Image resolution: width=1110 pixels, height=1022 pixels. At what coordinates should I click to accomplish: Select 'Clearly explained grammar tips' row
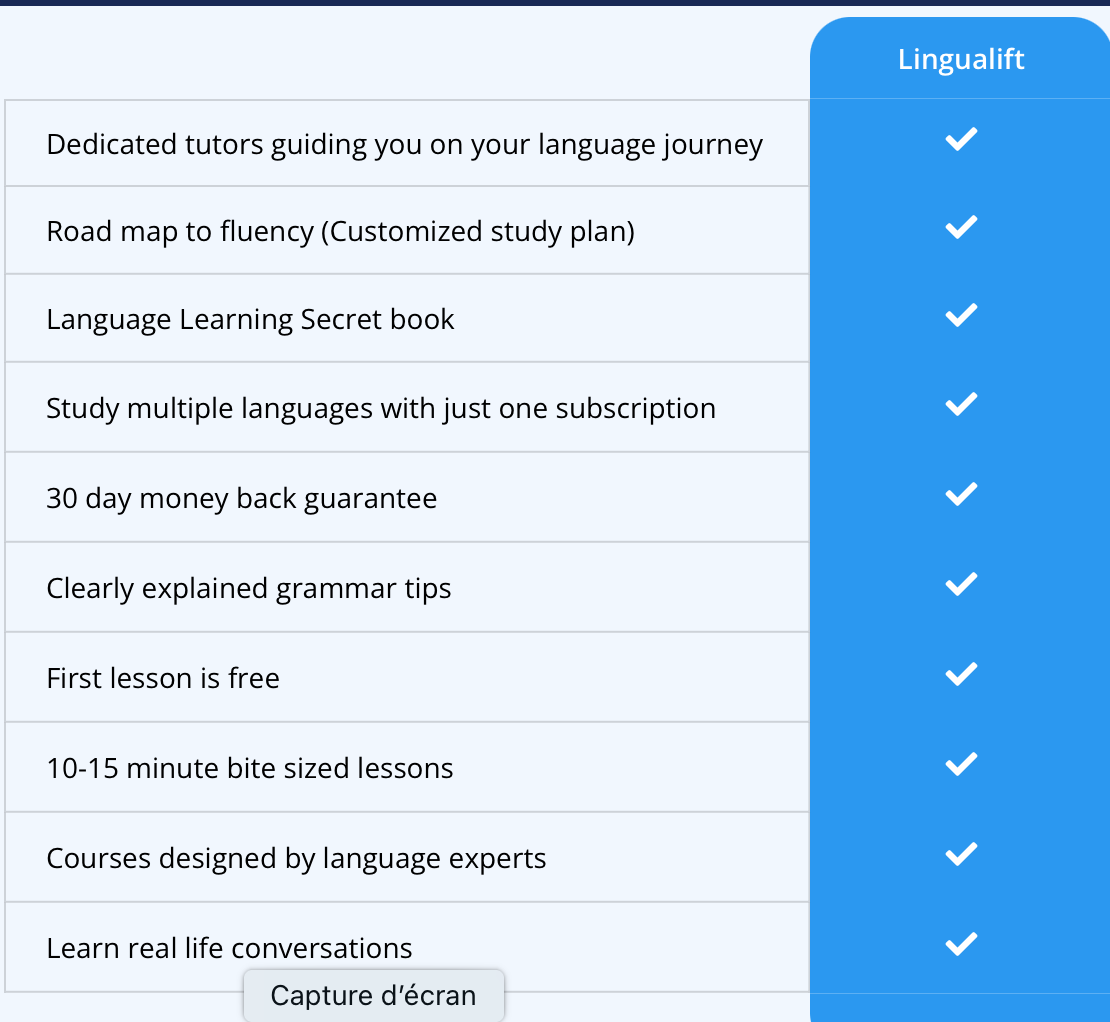(248, 589)
